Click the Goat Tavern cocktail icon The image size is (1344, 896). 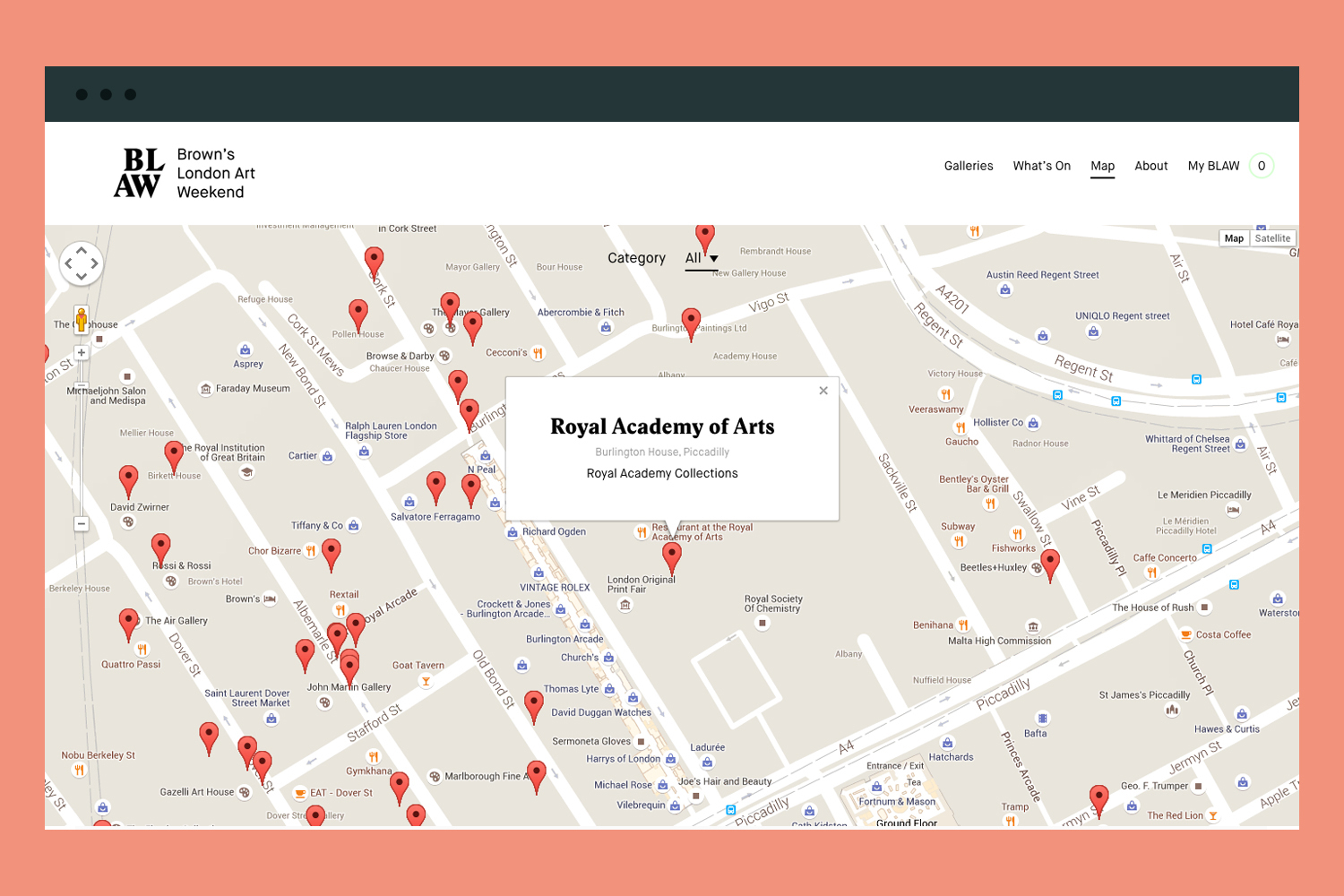426,681
